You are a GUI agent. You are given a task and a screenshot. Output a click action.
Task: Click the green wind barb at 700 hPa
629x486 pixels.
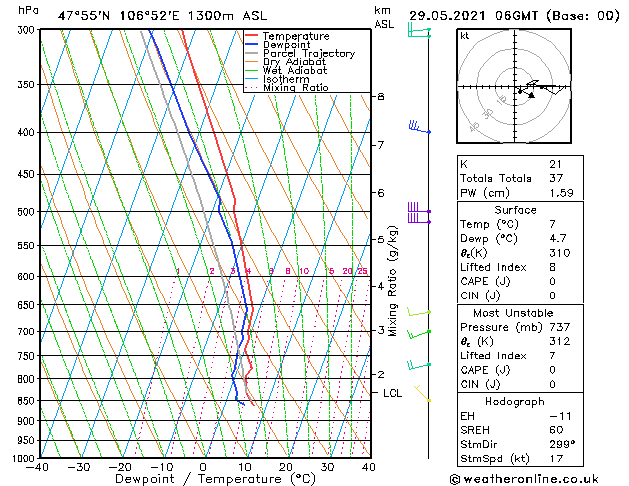419,334
